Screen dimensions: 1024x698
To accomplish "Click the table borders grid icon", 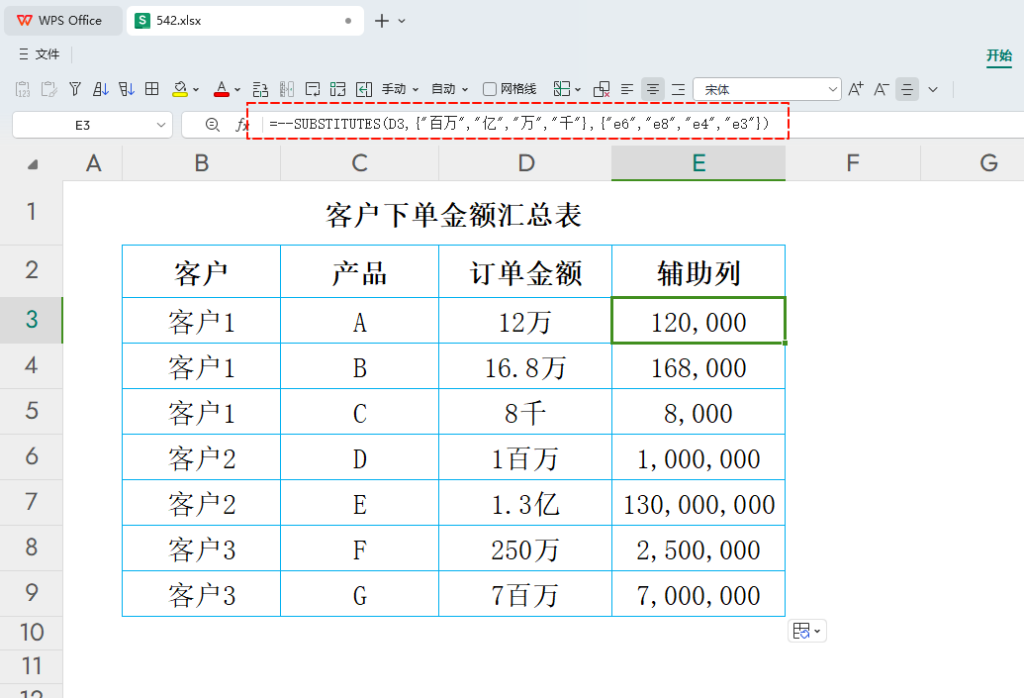I will (152, 89).
